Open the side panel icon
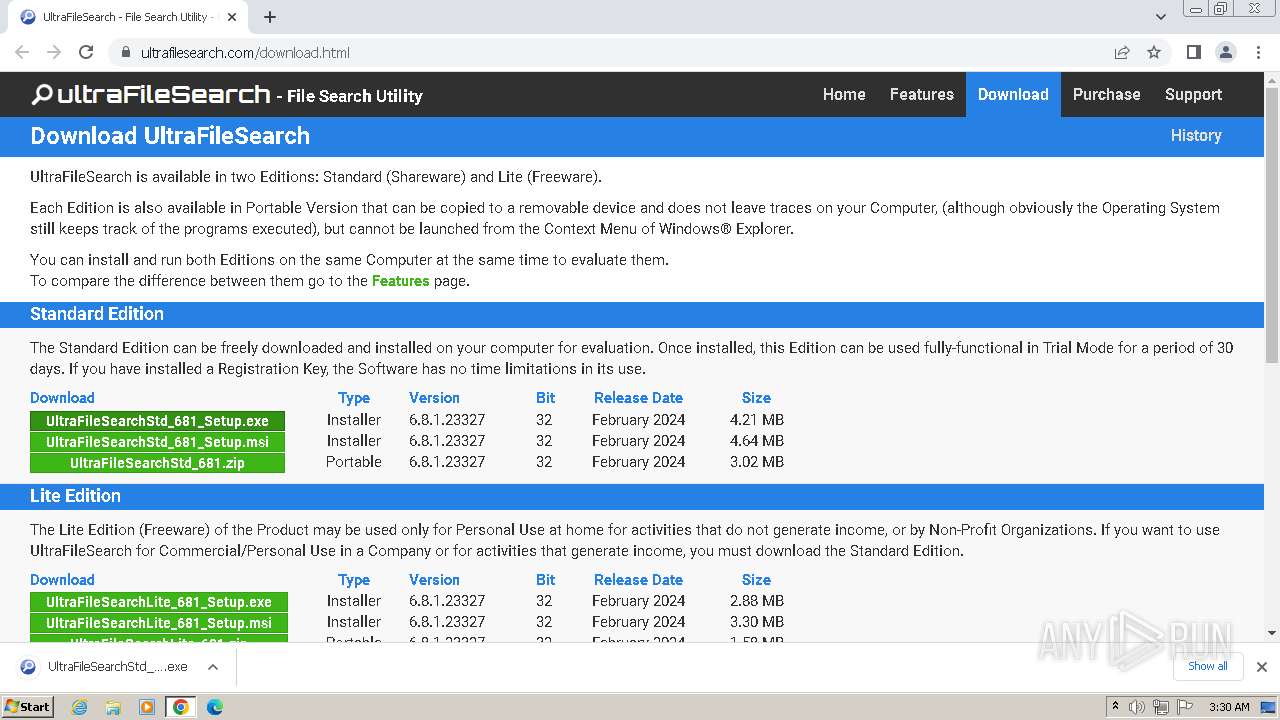Screen dimensions: 1280x720 (1193, 52)
